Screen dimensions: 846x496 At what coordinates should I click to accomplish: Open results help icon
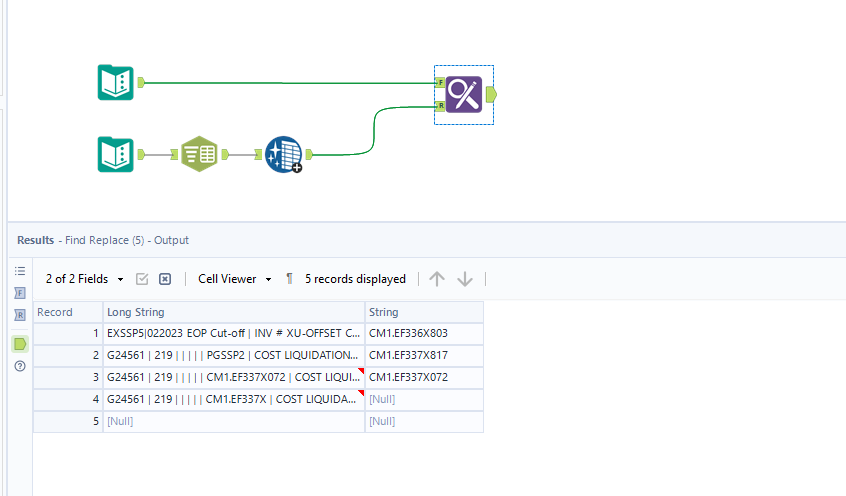tap(20, 366)
